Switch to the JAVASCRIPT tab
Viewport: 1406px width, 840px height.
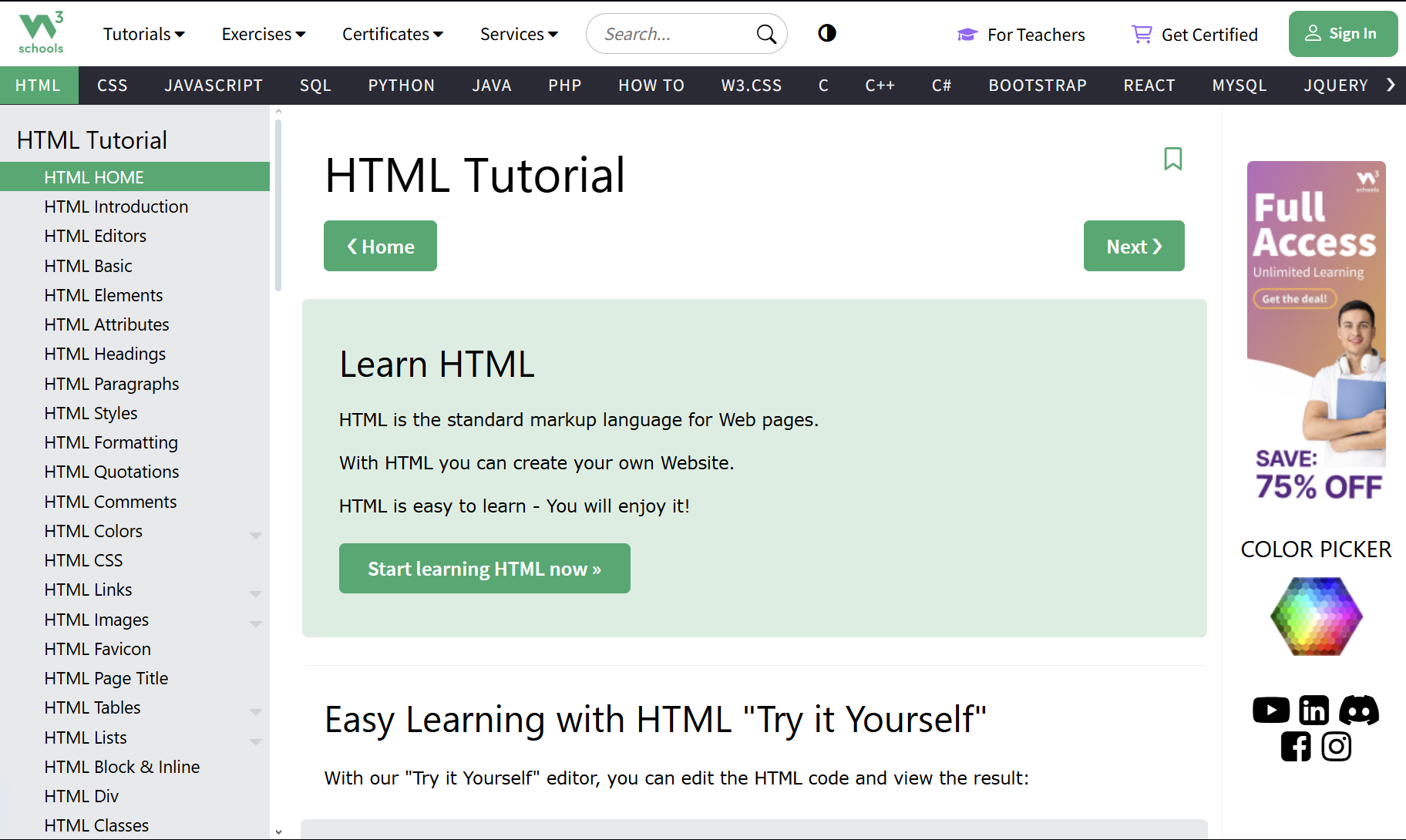pos(214,86)
